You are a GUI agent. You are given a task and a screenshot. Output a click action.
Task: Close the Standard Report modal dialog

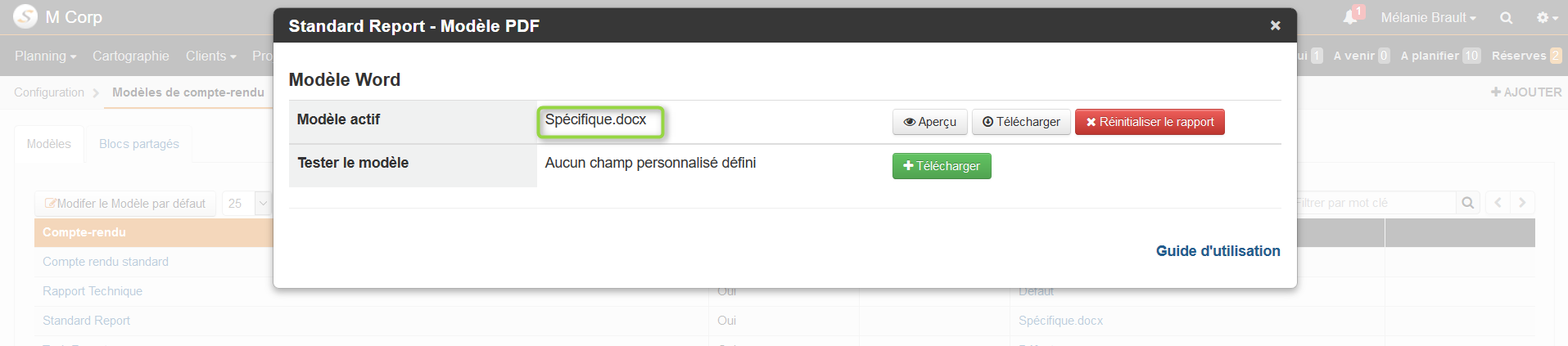[1275, 25]
